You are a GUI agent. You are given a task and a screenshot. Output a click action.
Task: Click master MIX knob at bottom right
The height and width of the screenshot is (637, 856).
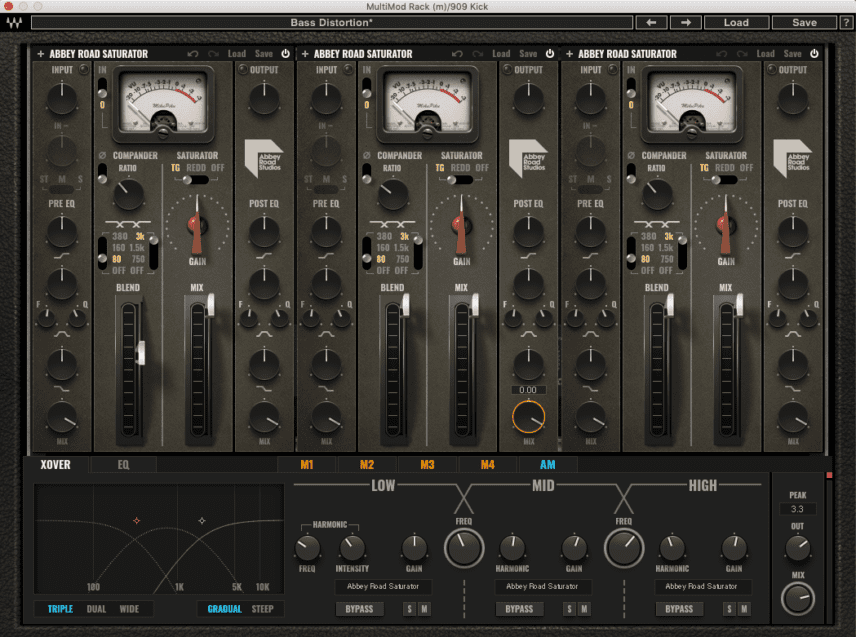(x=798, y=598)
